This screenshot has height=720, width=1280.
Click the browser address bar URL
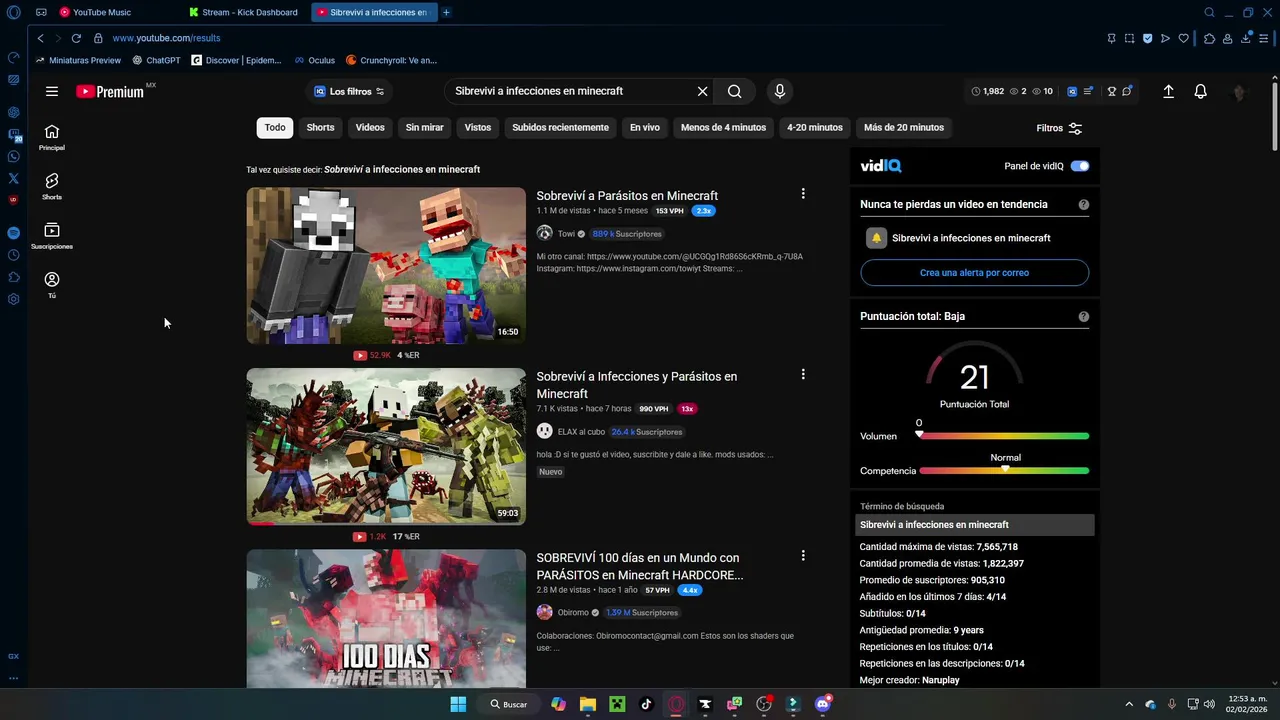[x=166, y=38]
